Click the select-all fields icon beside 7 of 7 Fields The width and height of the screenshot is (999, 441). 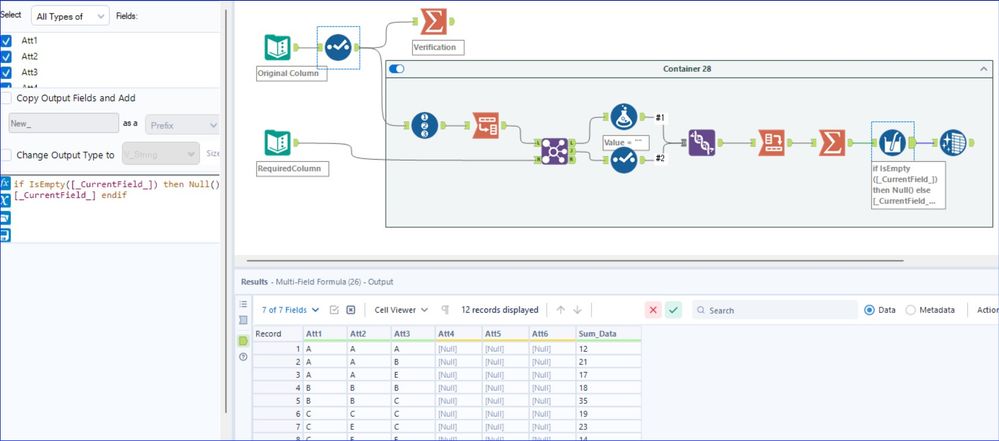(x=334, y=310)
